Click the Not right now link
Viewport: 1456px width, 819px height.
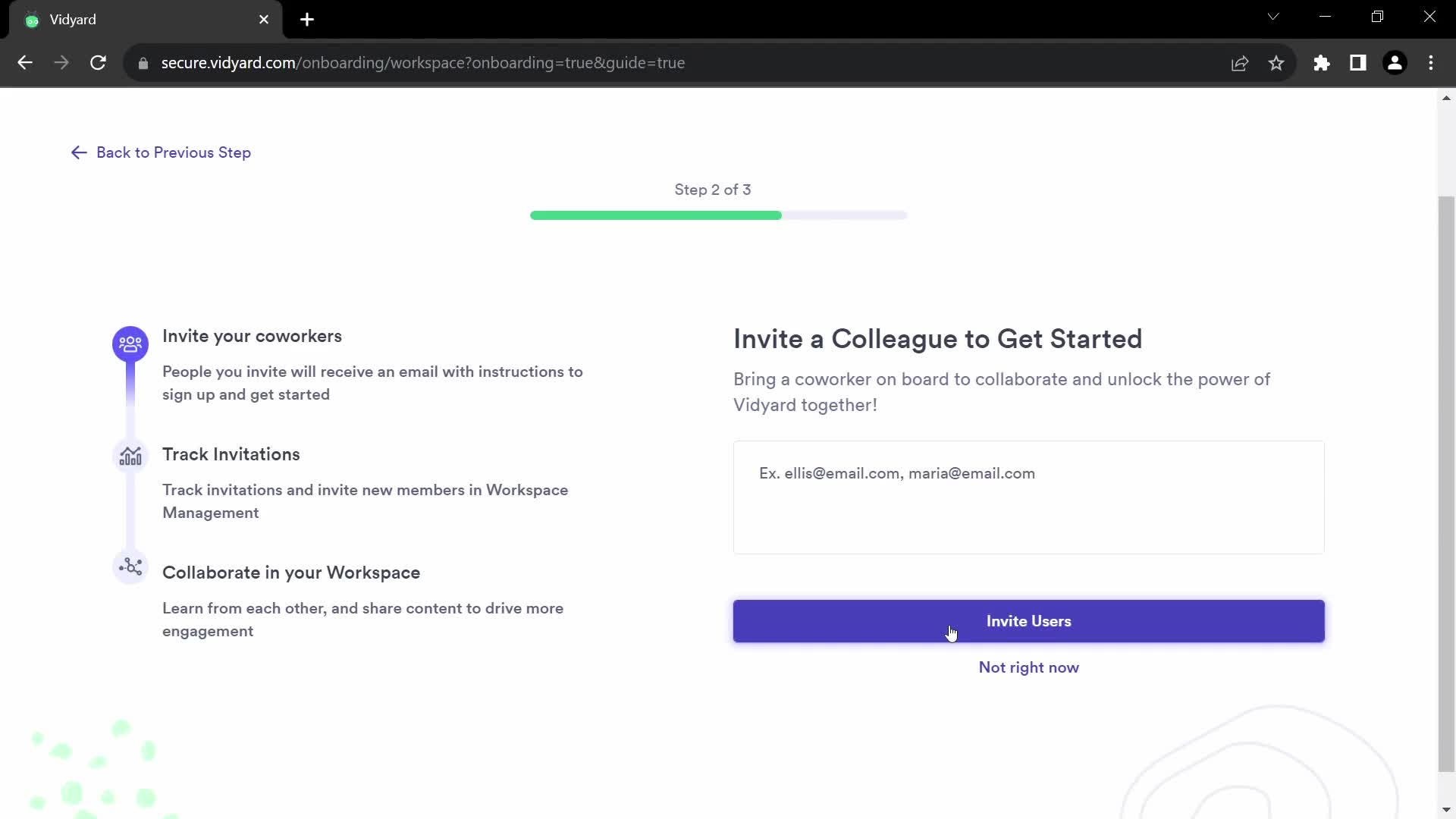click(1028, 667)
